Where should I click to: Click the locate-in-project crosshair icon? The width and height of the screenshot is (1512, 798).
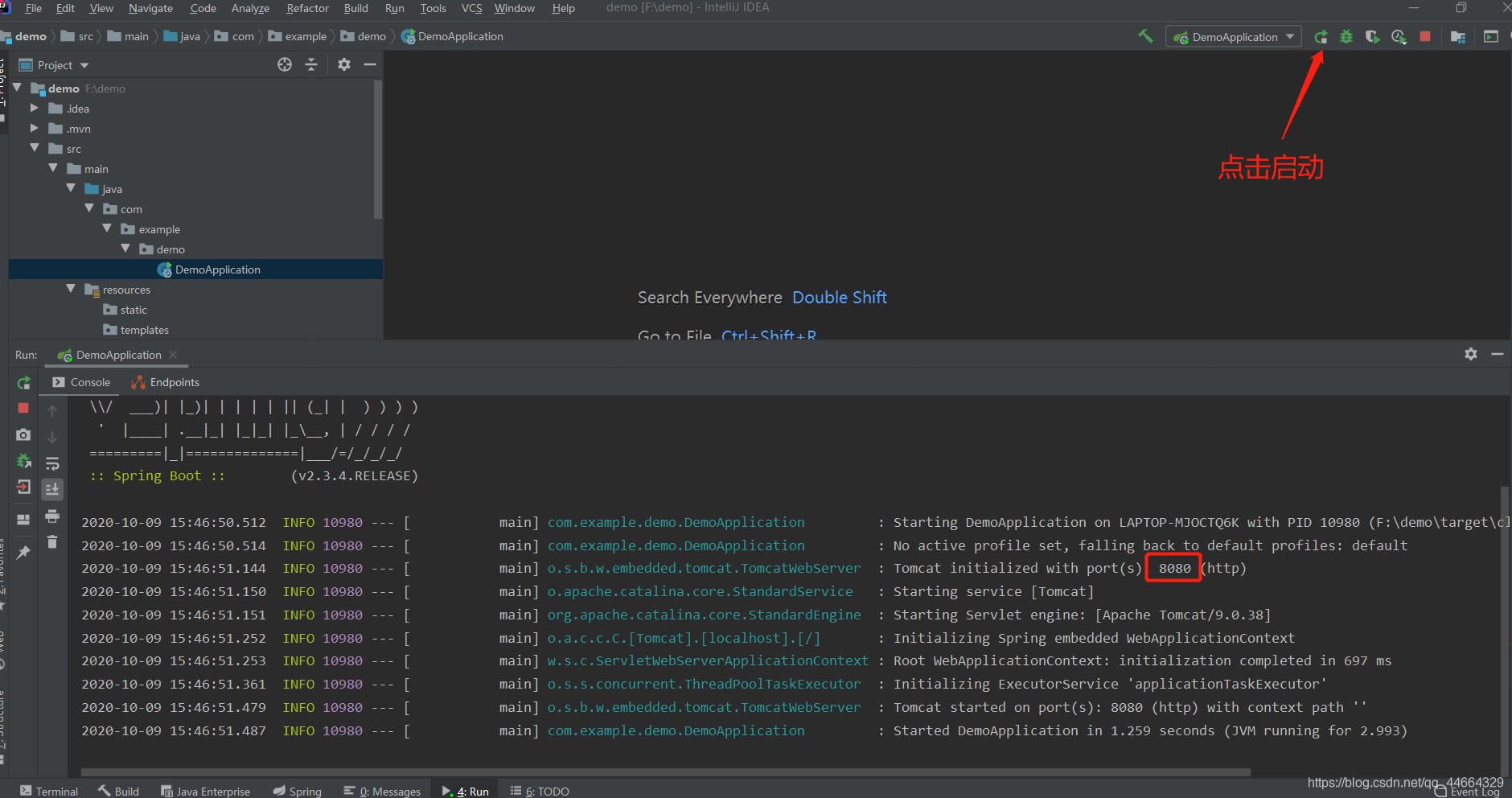(285, 64)
